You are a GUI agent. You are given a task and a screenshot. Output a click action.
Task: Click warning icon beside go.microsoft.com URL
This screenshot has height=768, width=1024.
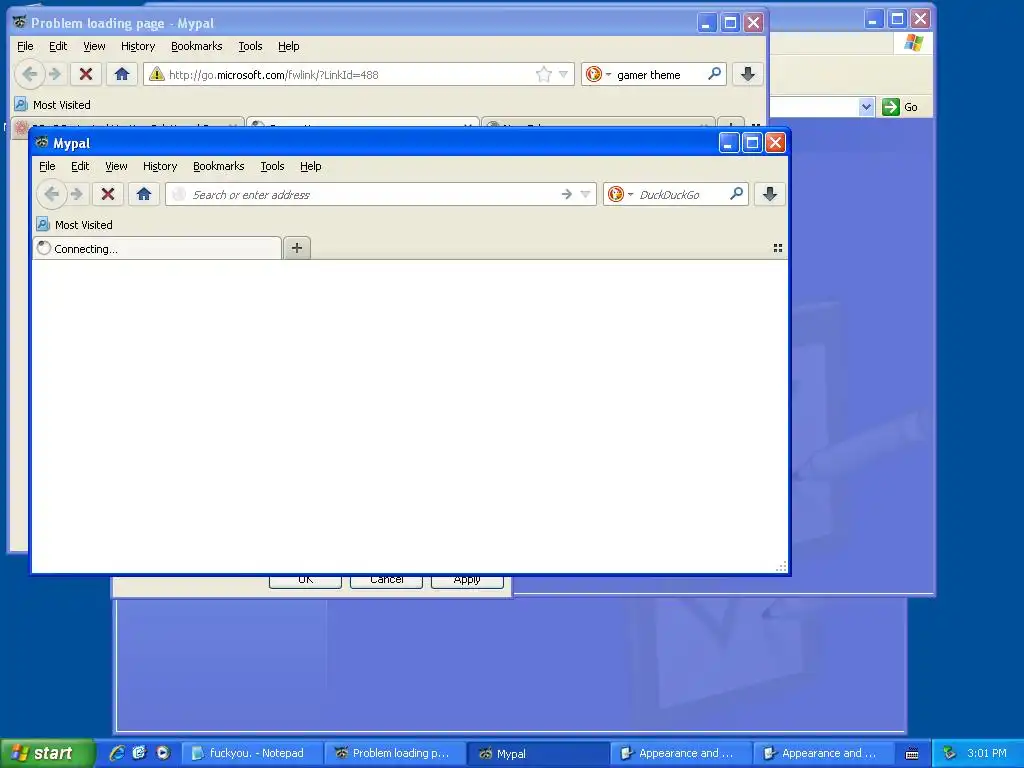[x=156, y=74]
